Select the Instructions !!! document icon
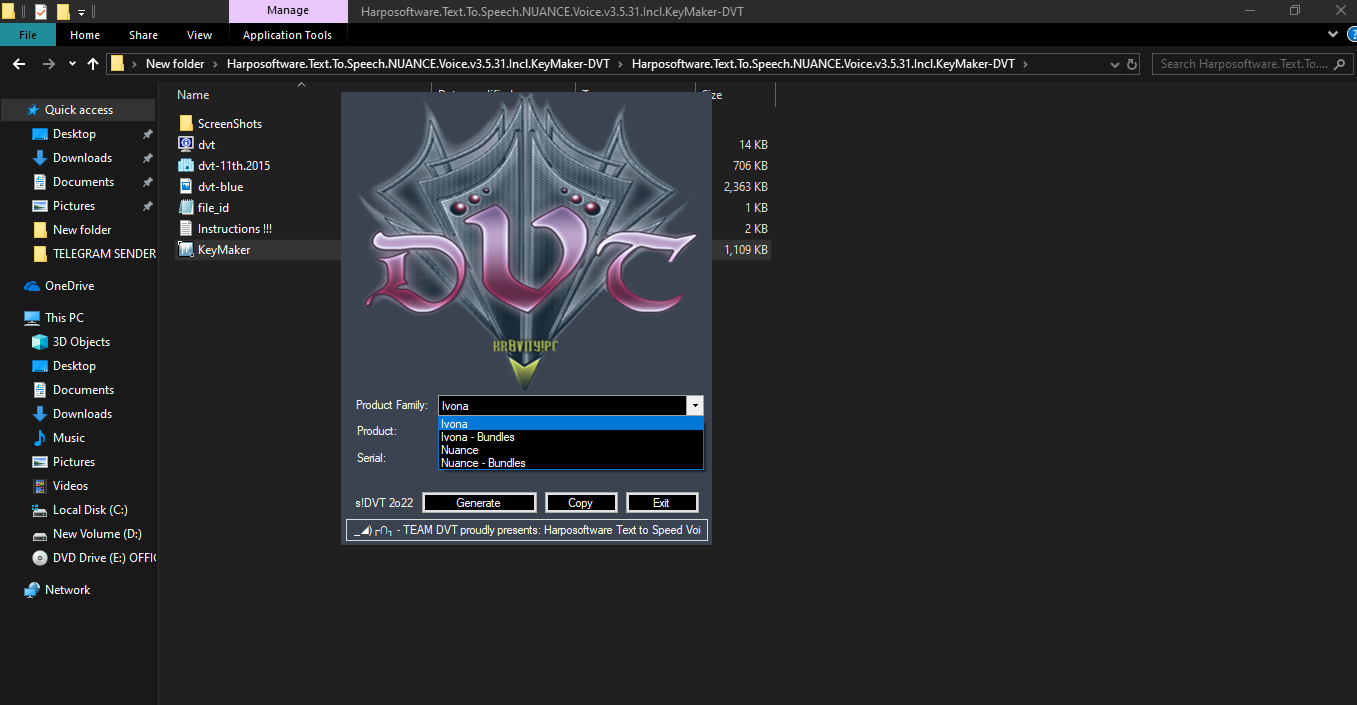 tap(186, 228)
